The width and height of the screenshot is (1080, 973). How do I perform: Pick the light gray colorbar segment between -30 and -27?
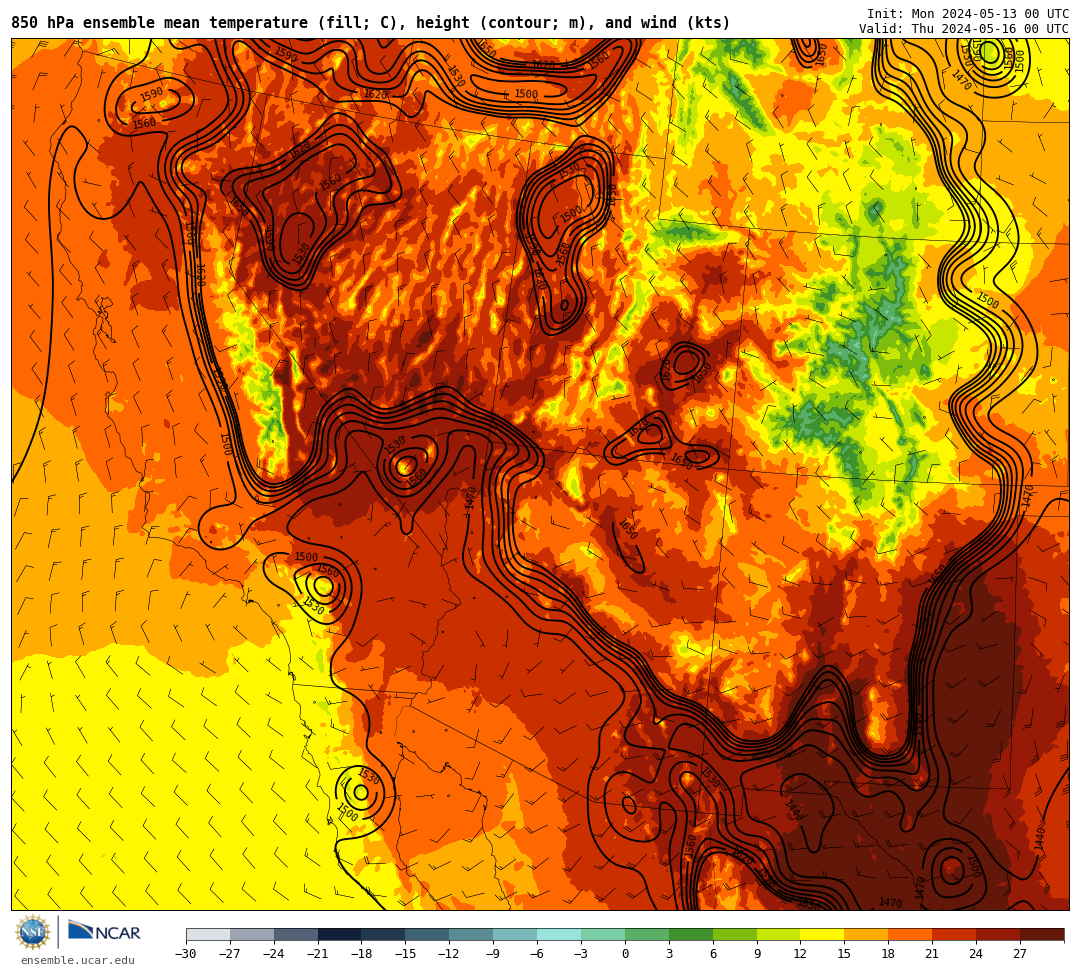click(208, 934)
